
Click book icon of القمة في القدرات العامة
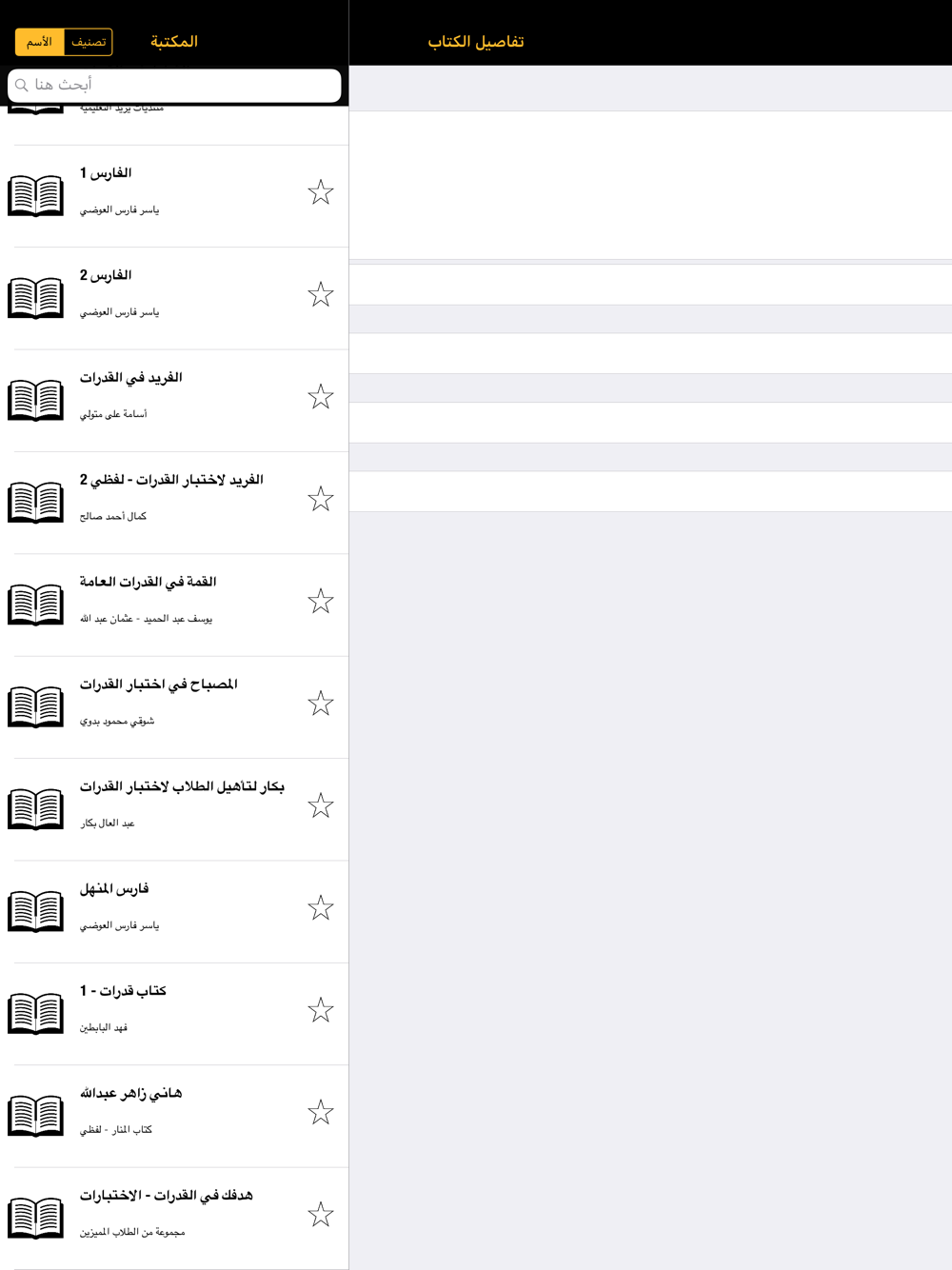tap(36, 605)
